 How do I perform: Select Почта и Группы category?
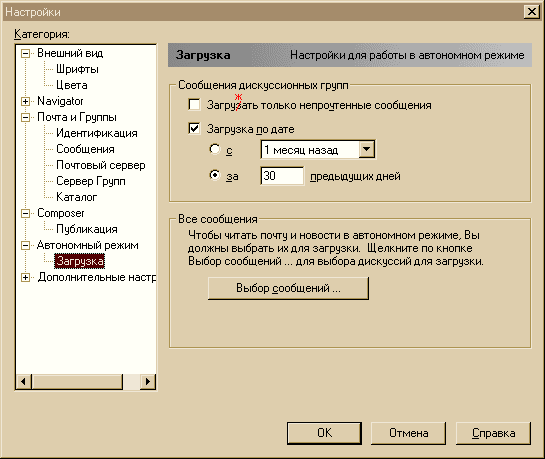point(77,117)
